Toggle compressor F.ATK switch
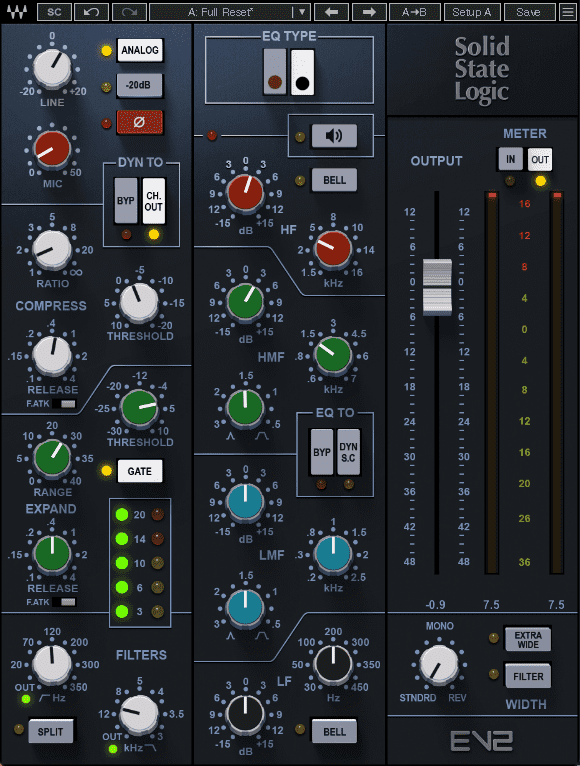This screenshot has height=766, width=580. point(64,404)
